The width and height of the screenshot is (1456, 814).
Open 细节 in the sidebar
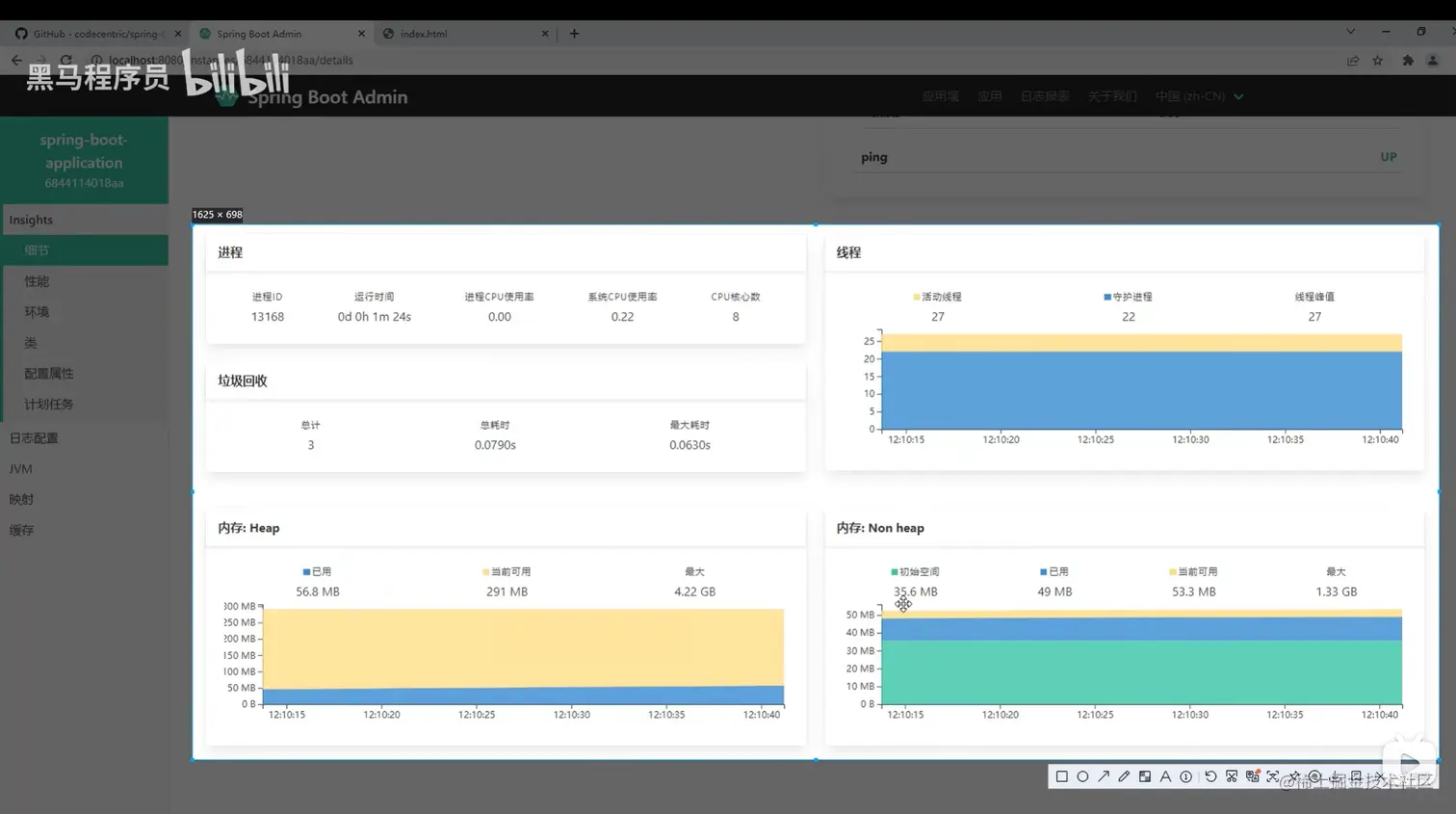pyautogui.click(x=84, y=250)
